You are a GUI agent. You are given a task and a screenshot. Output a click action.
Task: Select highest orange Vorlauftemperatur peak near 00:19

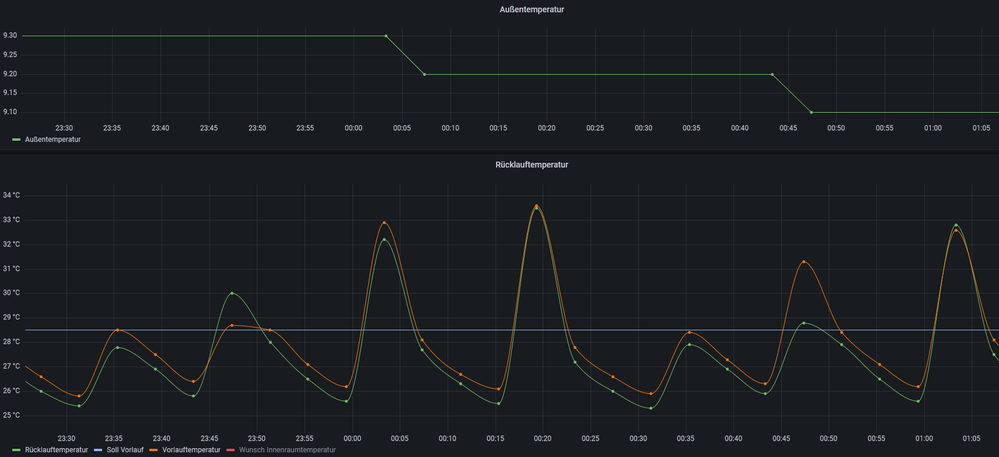coord(536,206)
